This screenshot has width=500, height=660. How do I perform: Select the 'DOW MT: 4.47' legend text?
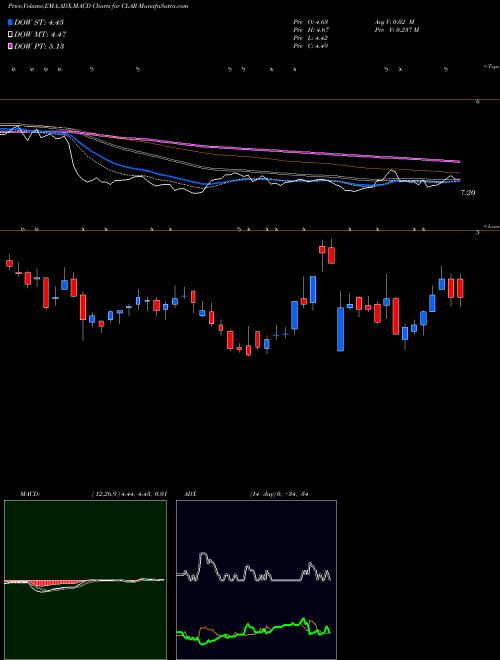pyautogui.click(x=40, y=35)
